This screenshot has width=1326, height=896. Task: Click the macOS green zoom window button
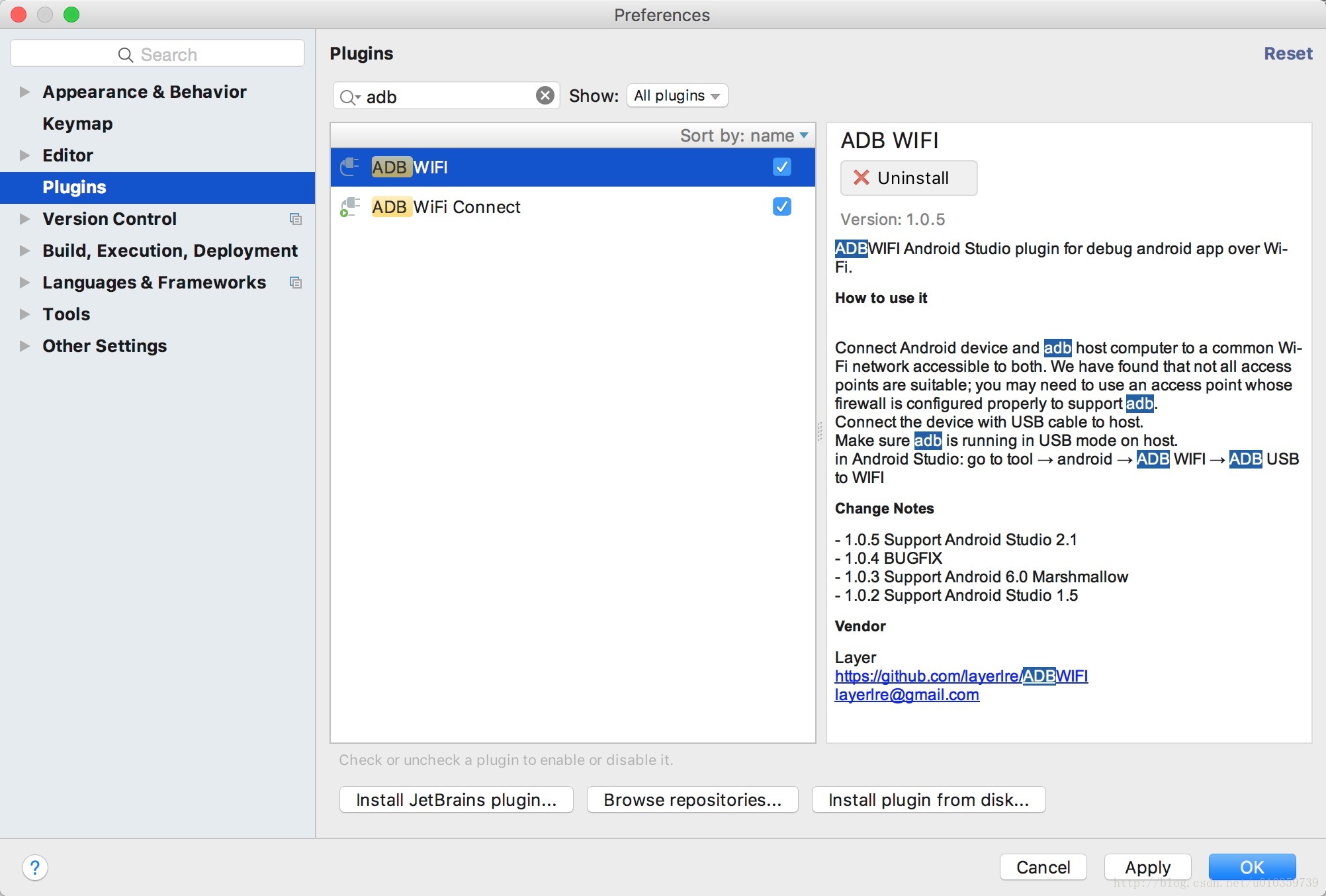point(71,15)
